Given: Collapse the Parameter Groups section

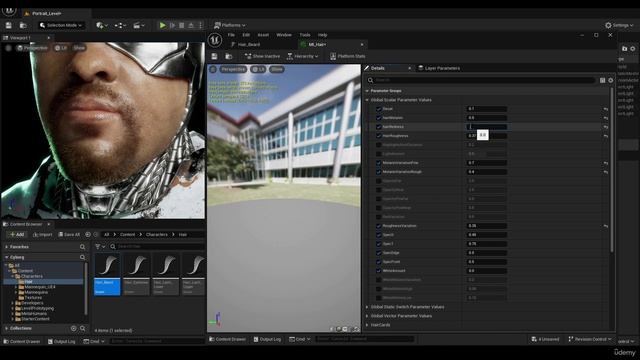Looking at the screenshot, I should [367, 91].
